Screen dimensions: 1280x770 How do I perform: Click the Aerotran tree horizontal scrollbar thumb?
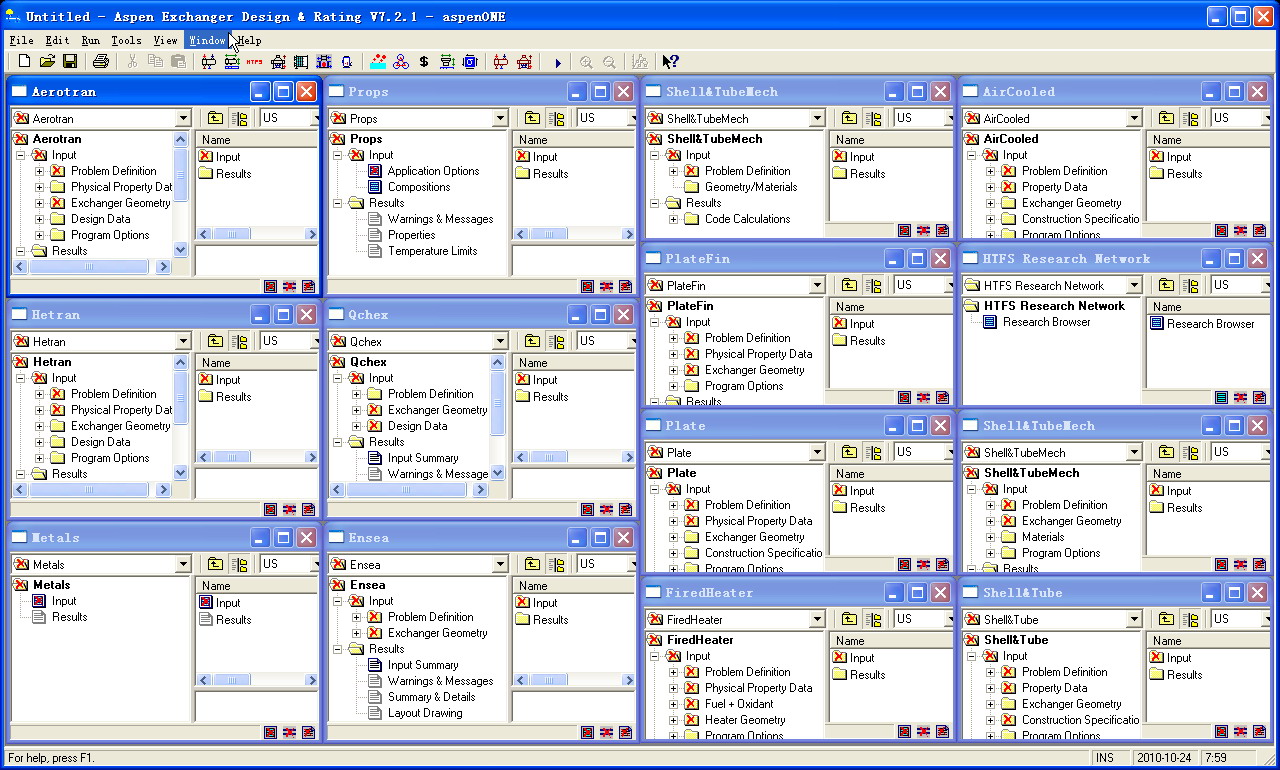(88, 267)
